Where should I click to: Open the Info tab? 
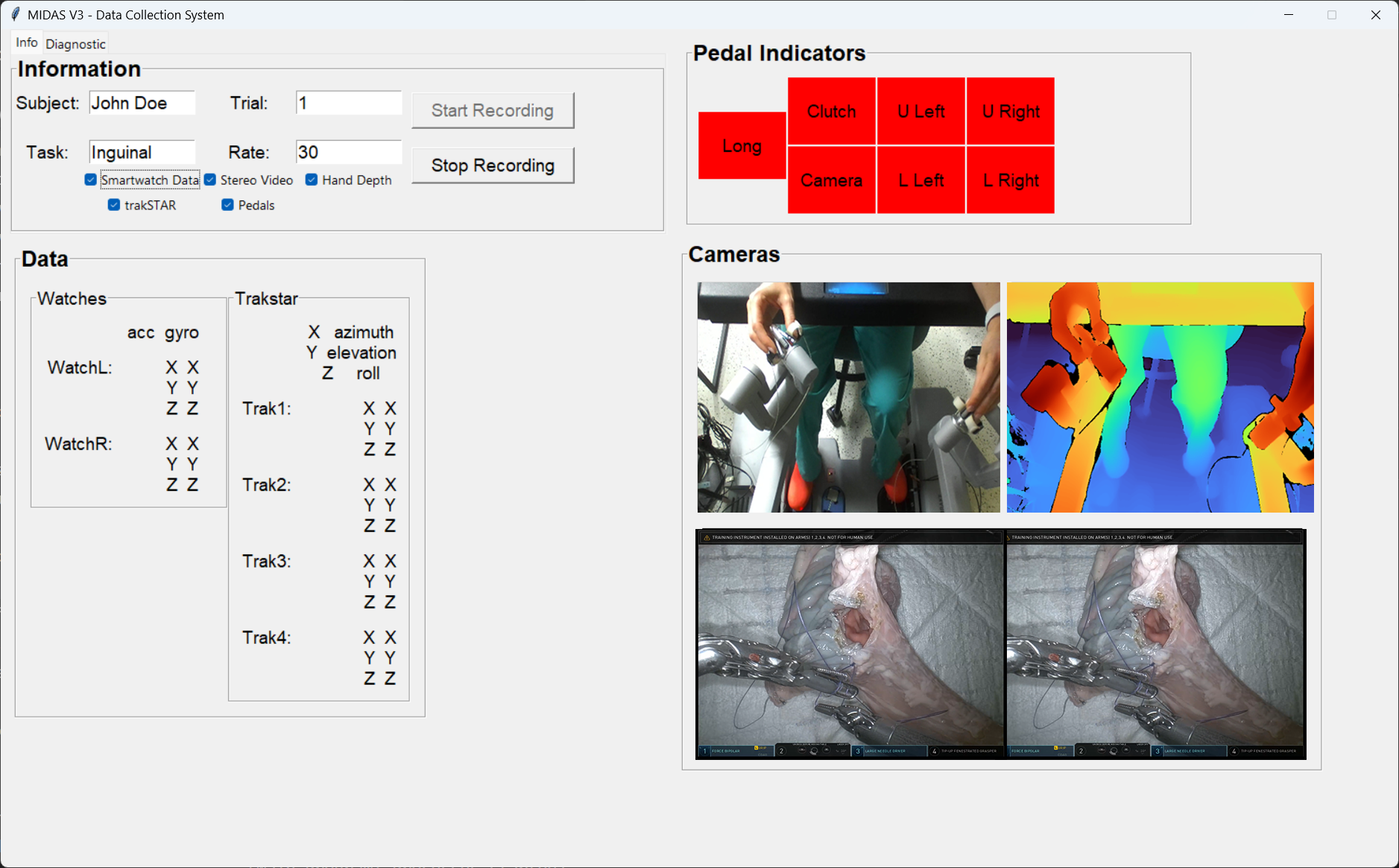(x=27, y=42)
